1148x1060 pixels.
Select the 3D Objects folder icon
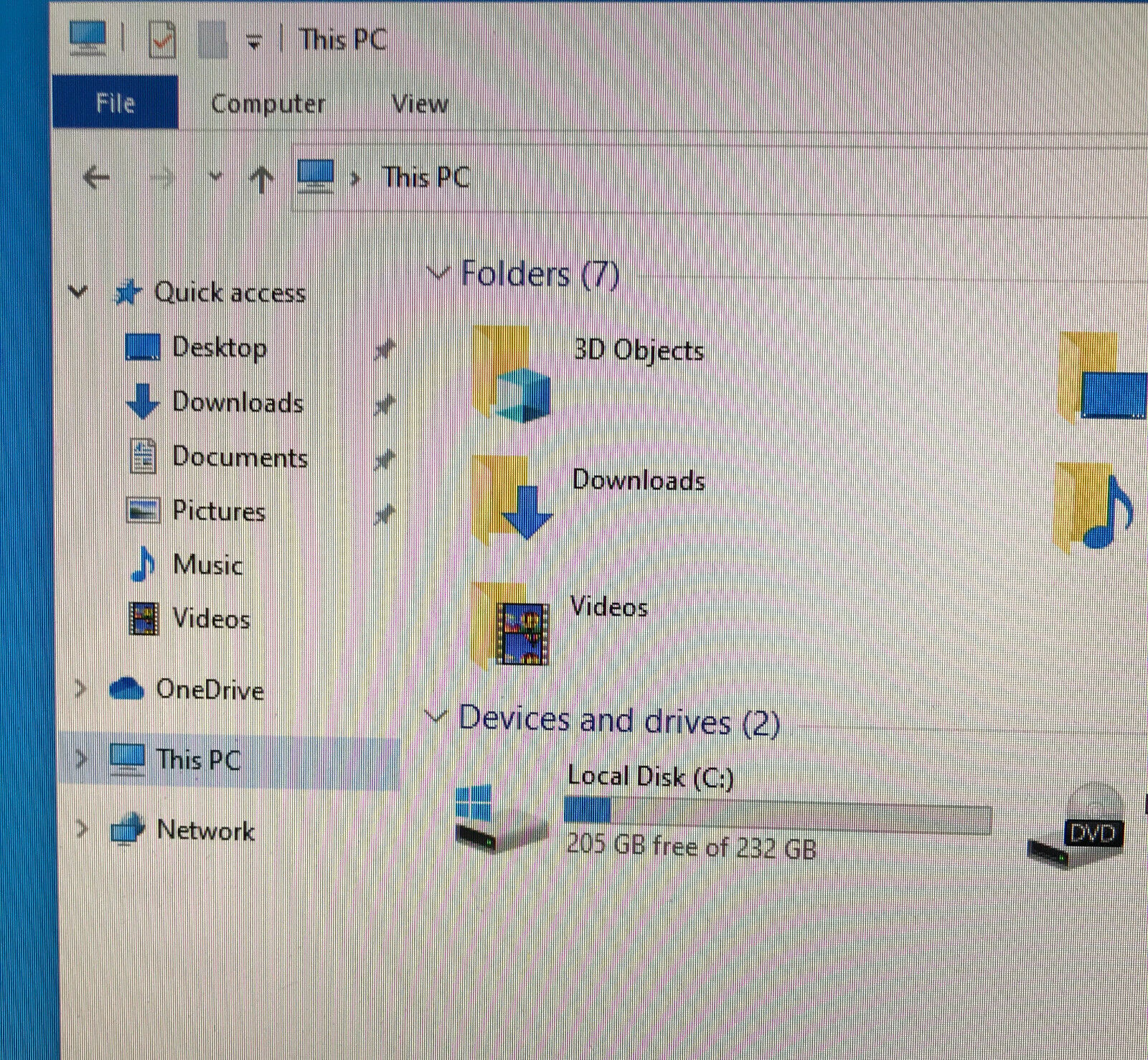(x=512, y=375)
